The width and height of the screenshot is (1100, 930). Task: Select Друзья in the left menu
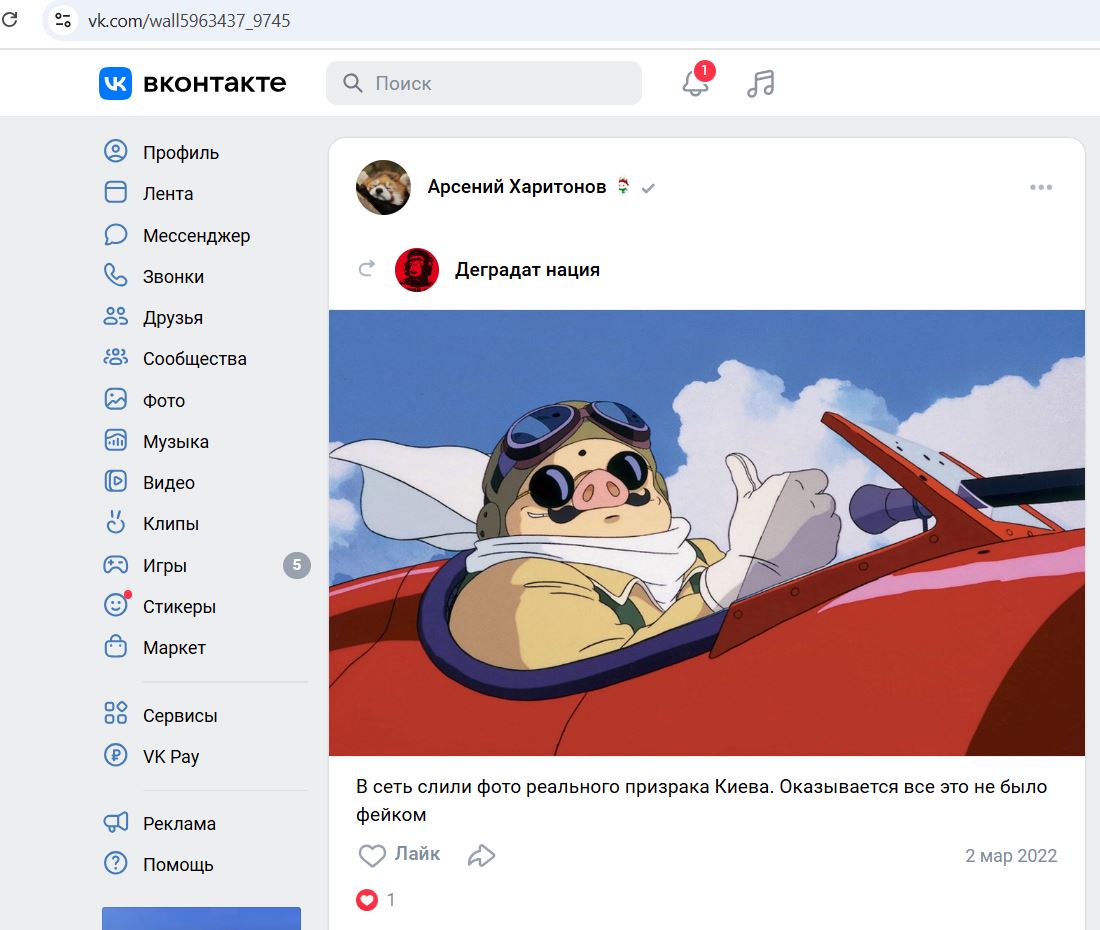(x=173, y=318)
